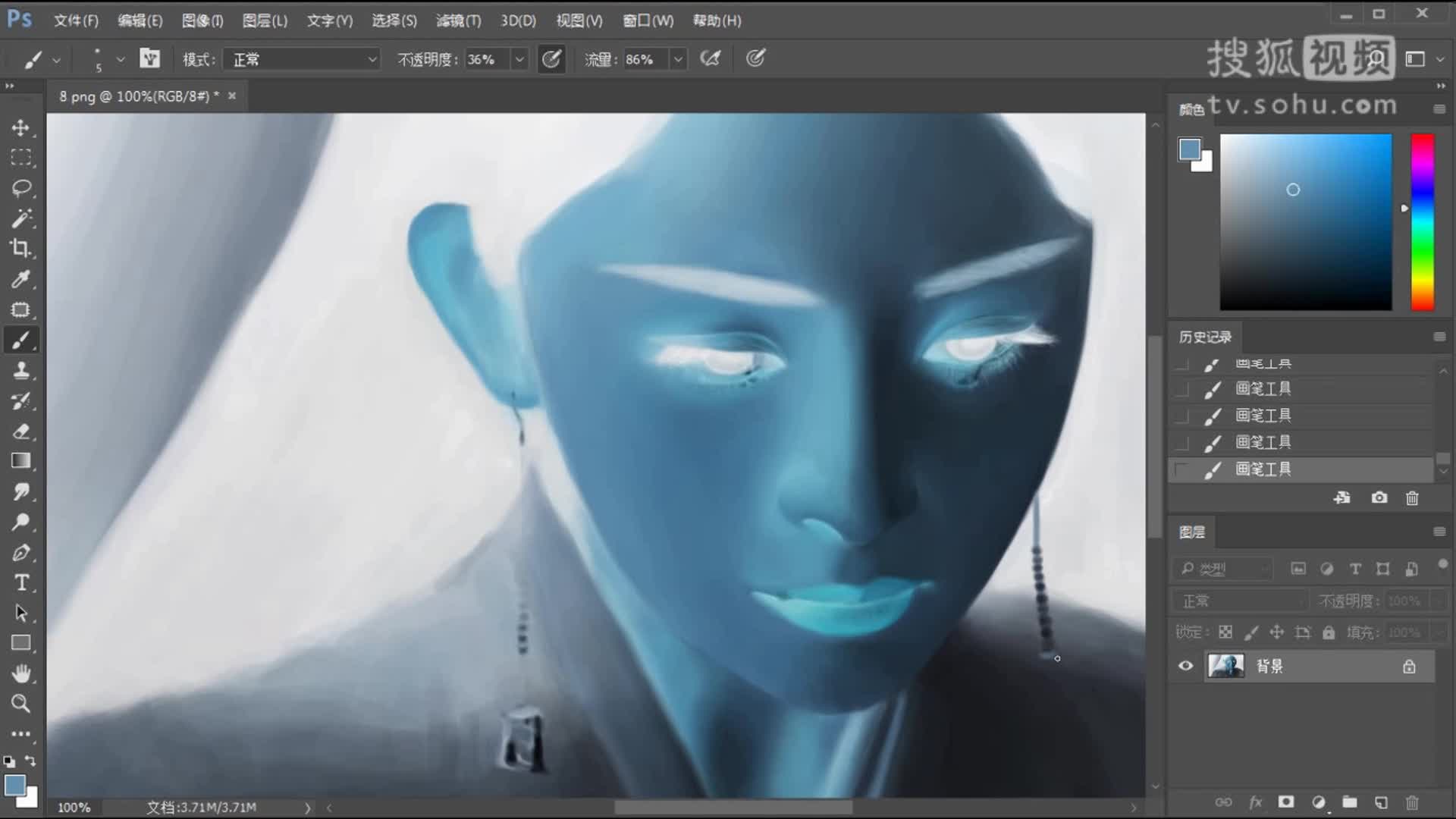1456x819 pixels.
Task: Select the Smudge tool
Action: pyautogui.click(x=21, y=491)
